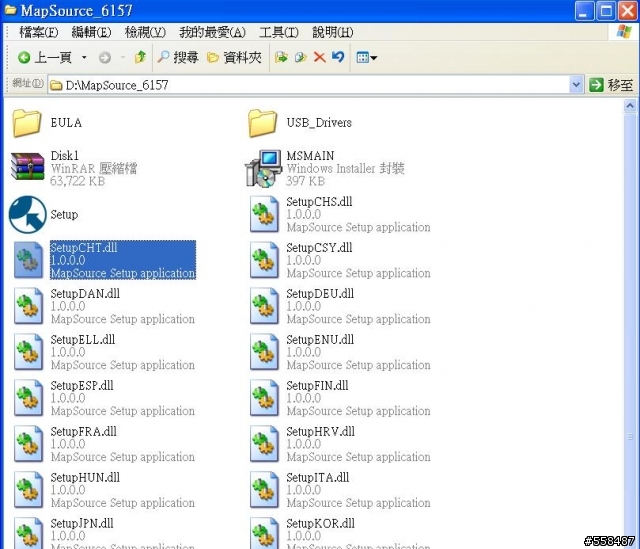Open the Views mode dropdown
This screenshot has width=640, height=549.
click(367, 58)
